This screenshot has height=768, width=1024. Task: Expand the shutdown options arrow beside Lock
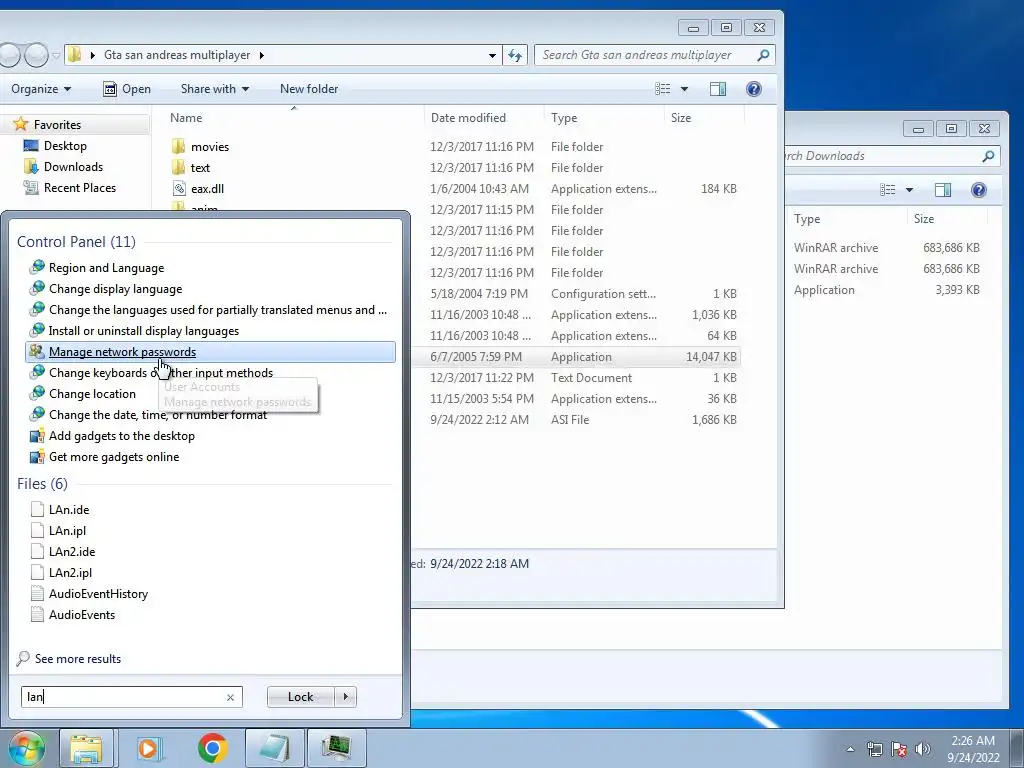point(345,697)
